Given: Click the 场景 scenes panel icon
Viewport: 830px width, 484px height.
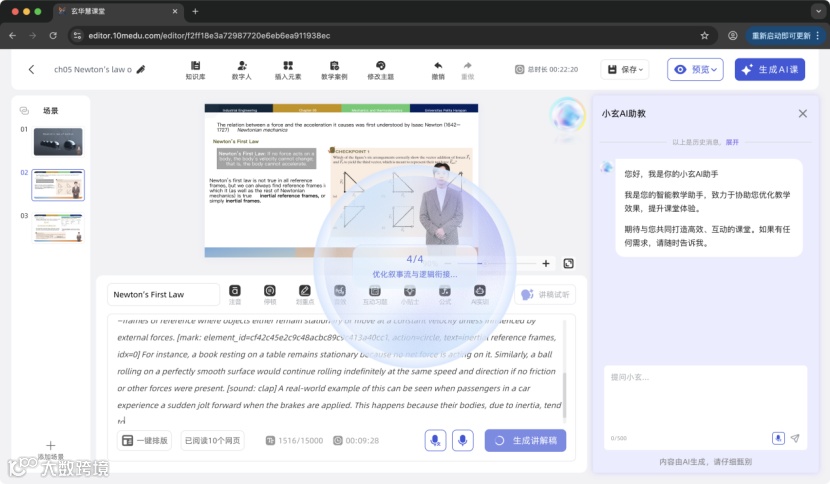Looking at the screenshot, I should point(24,111).
